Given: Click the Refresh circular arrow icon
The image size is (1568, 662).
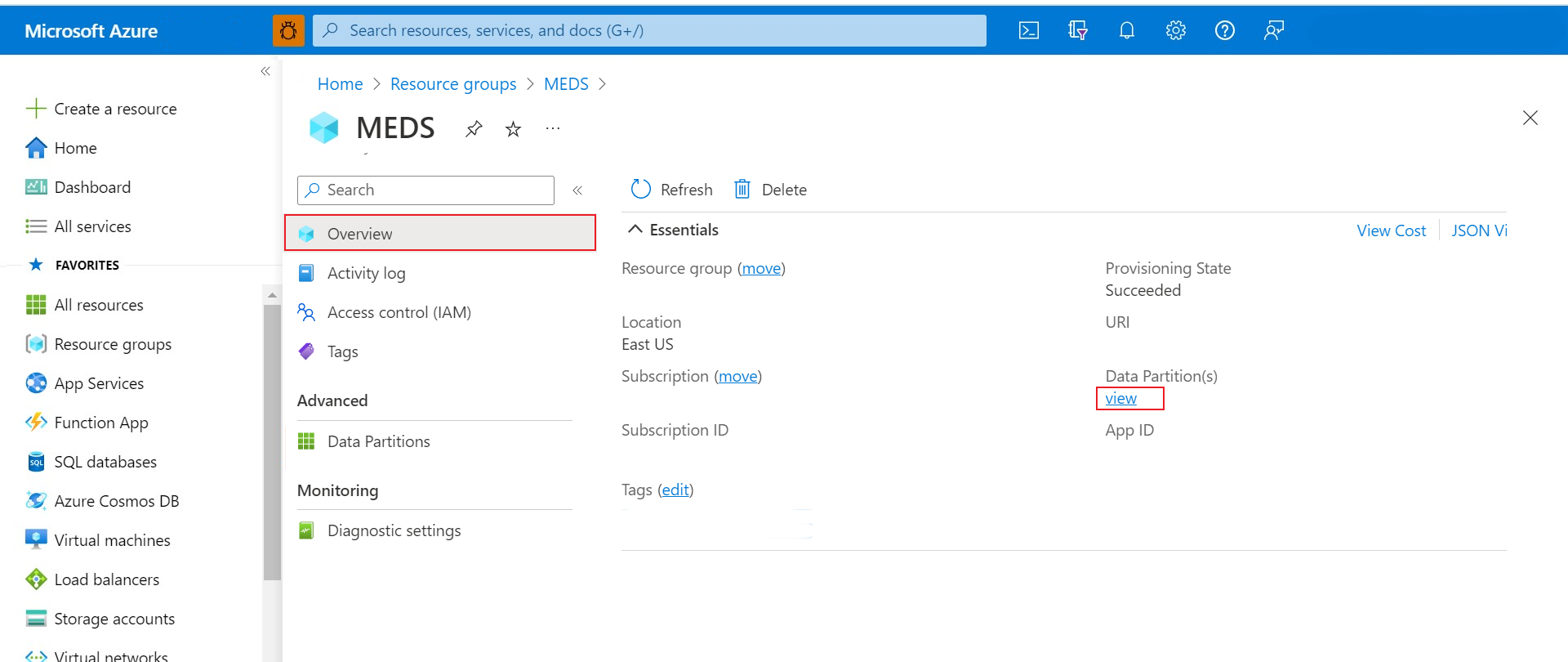Looking at the screenshot, I should coord(641,190).
